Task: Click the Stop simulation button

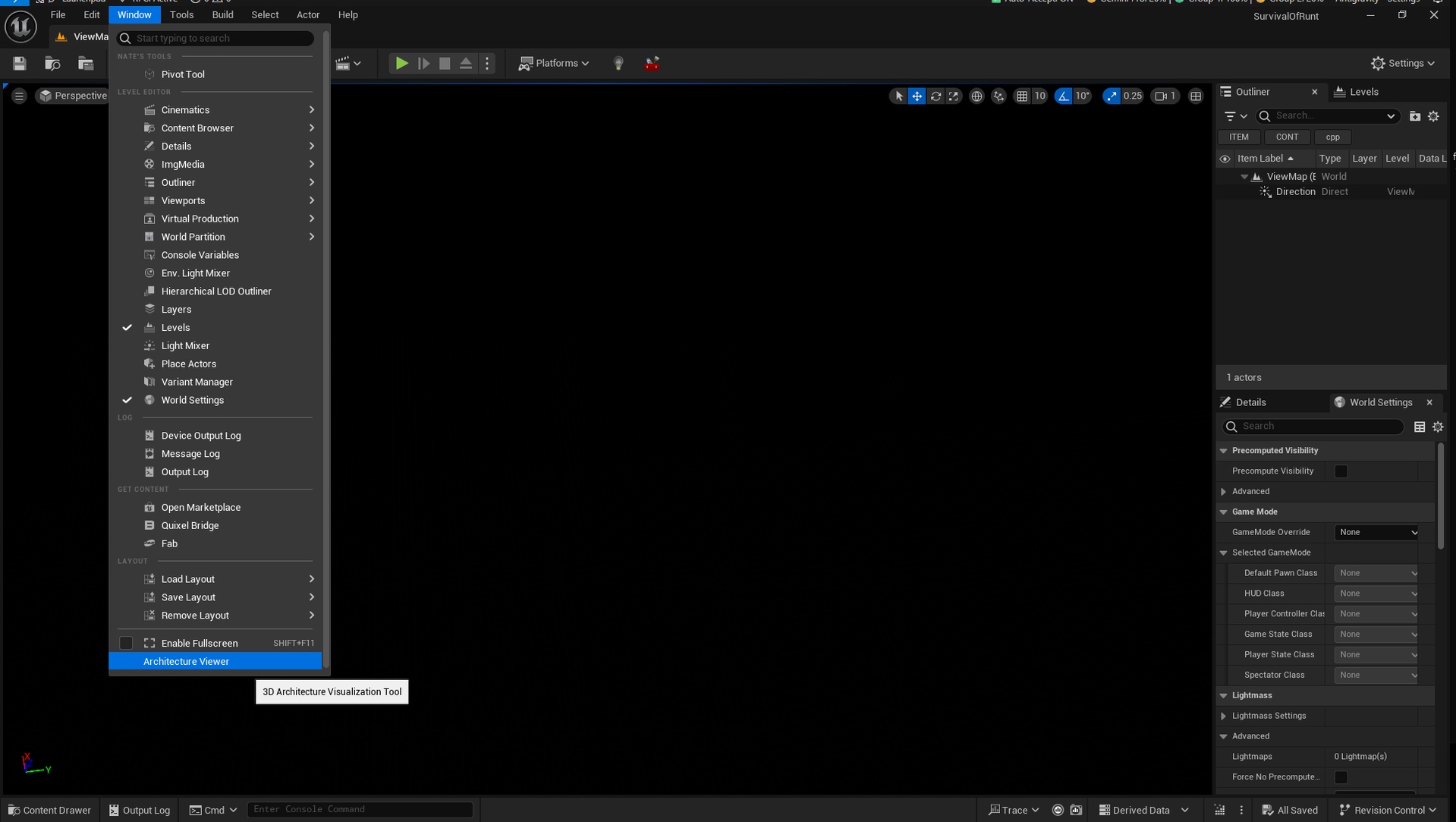Action: coord(445,64)
